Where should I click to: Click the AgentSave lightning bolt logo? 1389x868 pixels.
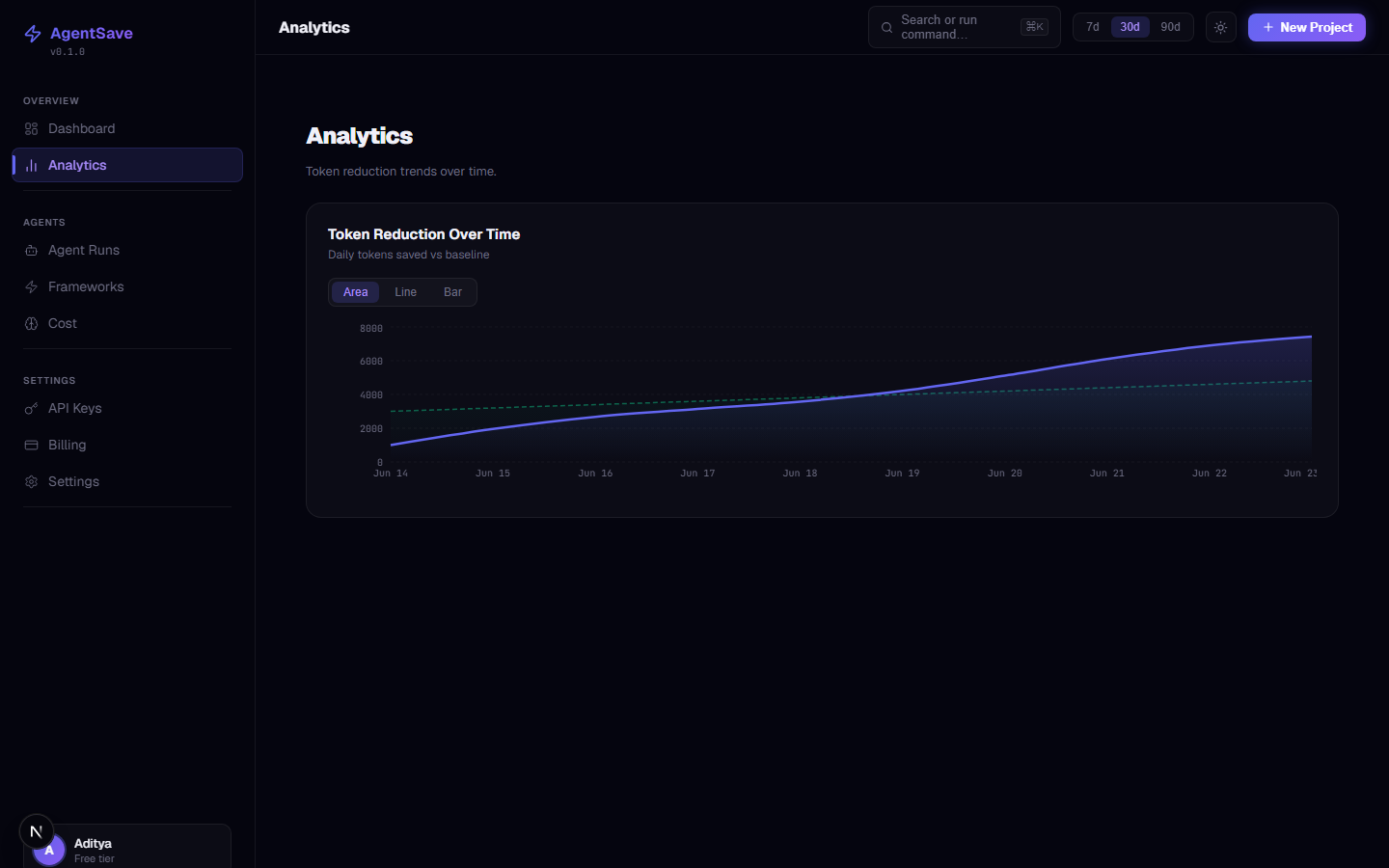pos(33,34)
